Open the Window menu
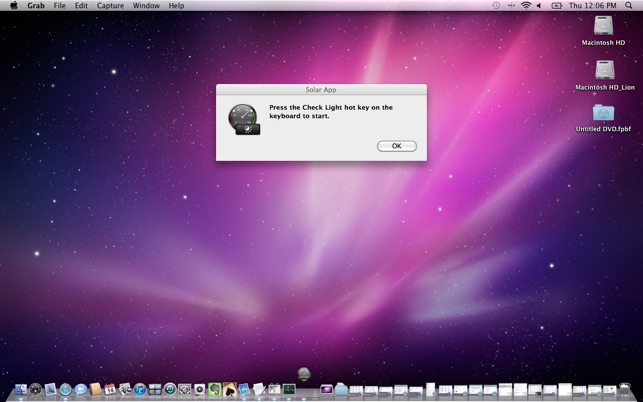The width and height of the screenshot is (643, 402). (146, 6)
